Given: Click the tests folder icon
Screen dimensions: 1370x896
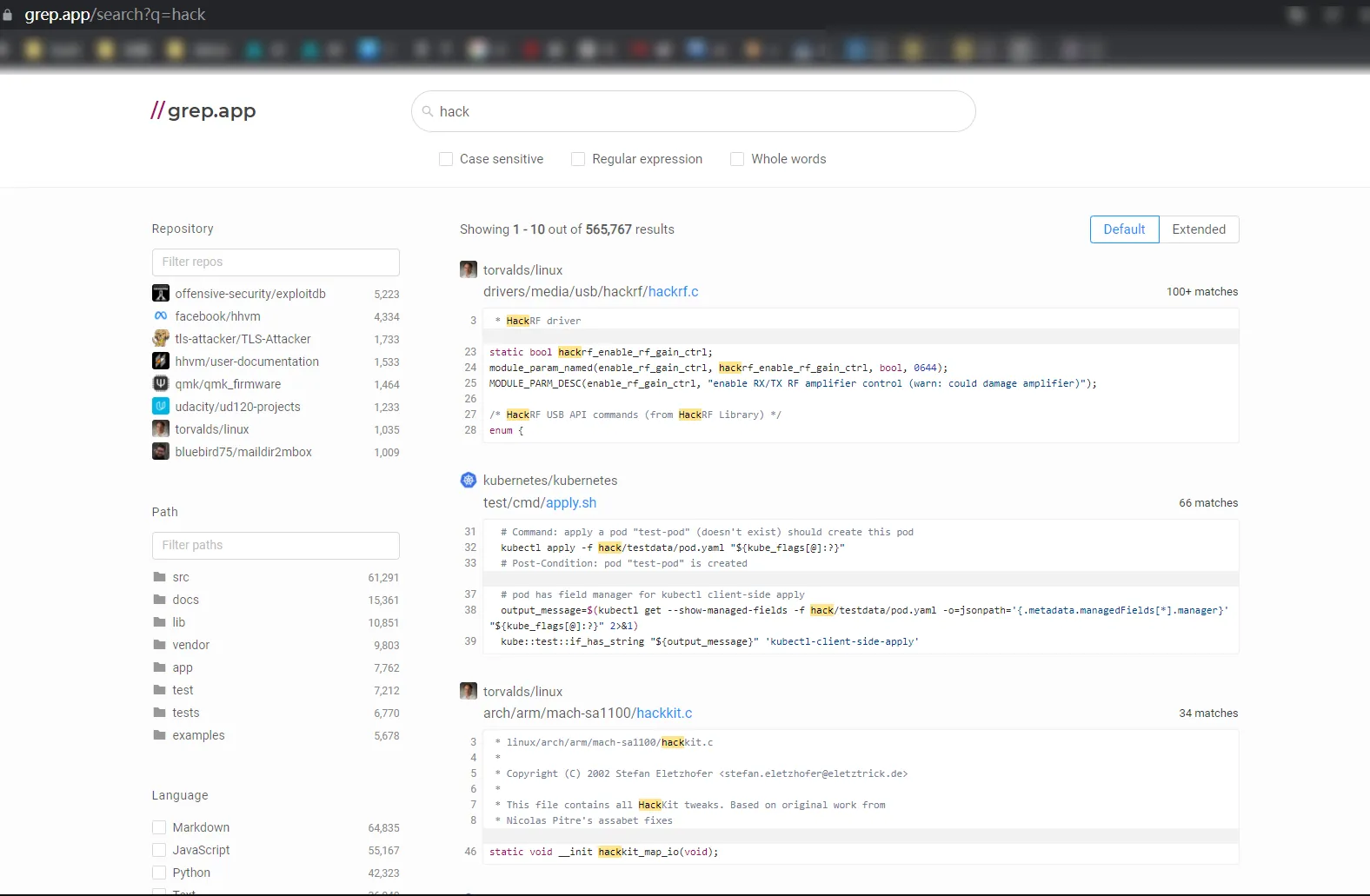Looking at the screenshot, I should coord(159,713).
